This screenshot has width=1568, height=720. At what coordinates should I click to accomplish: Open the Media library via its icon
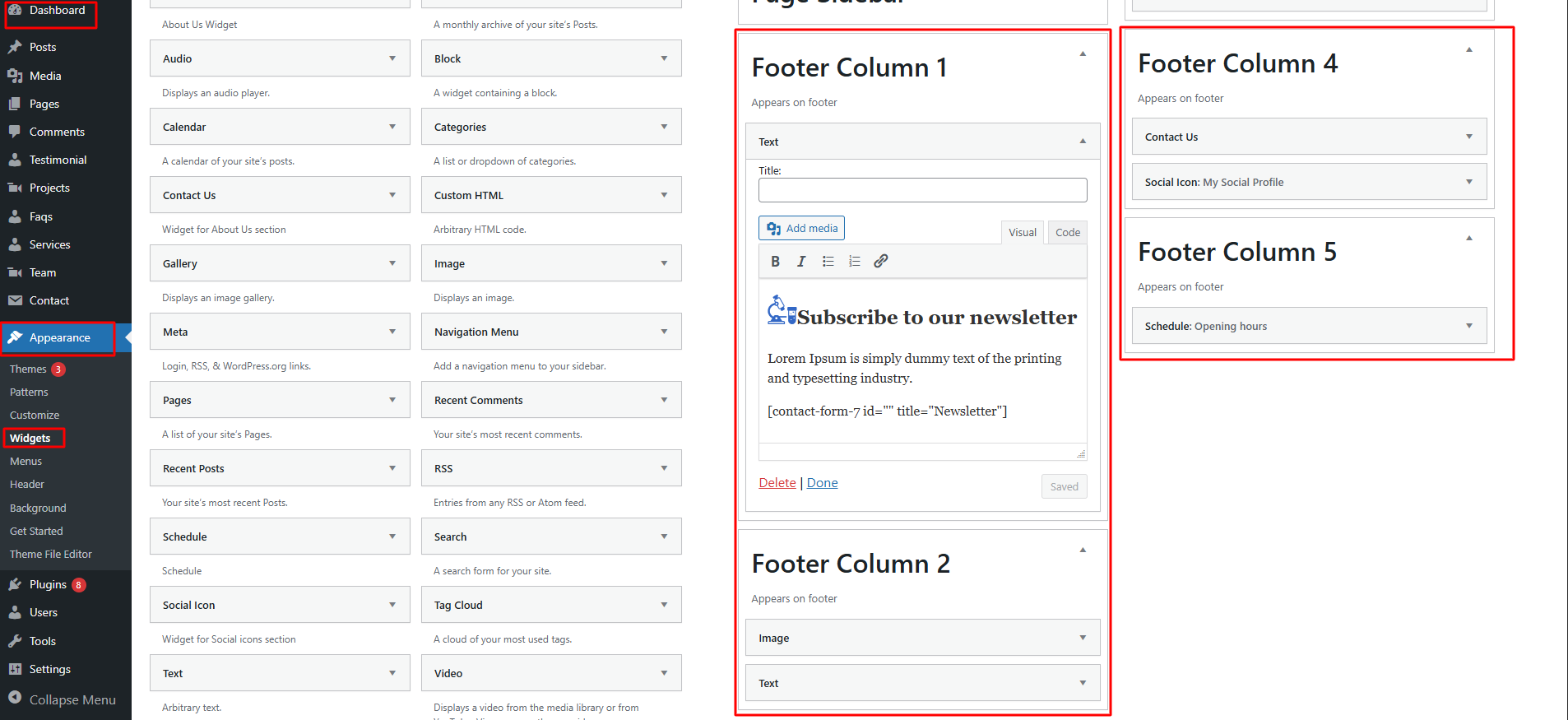click(16, 76)
